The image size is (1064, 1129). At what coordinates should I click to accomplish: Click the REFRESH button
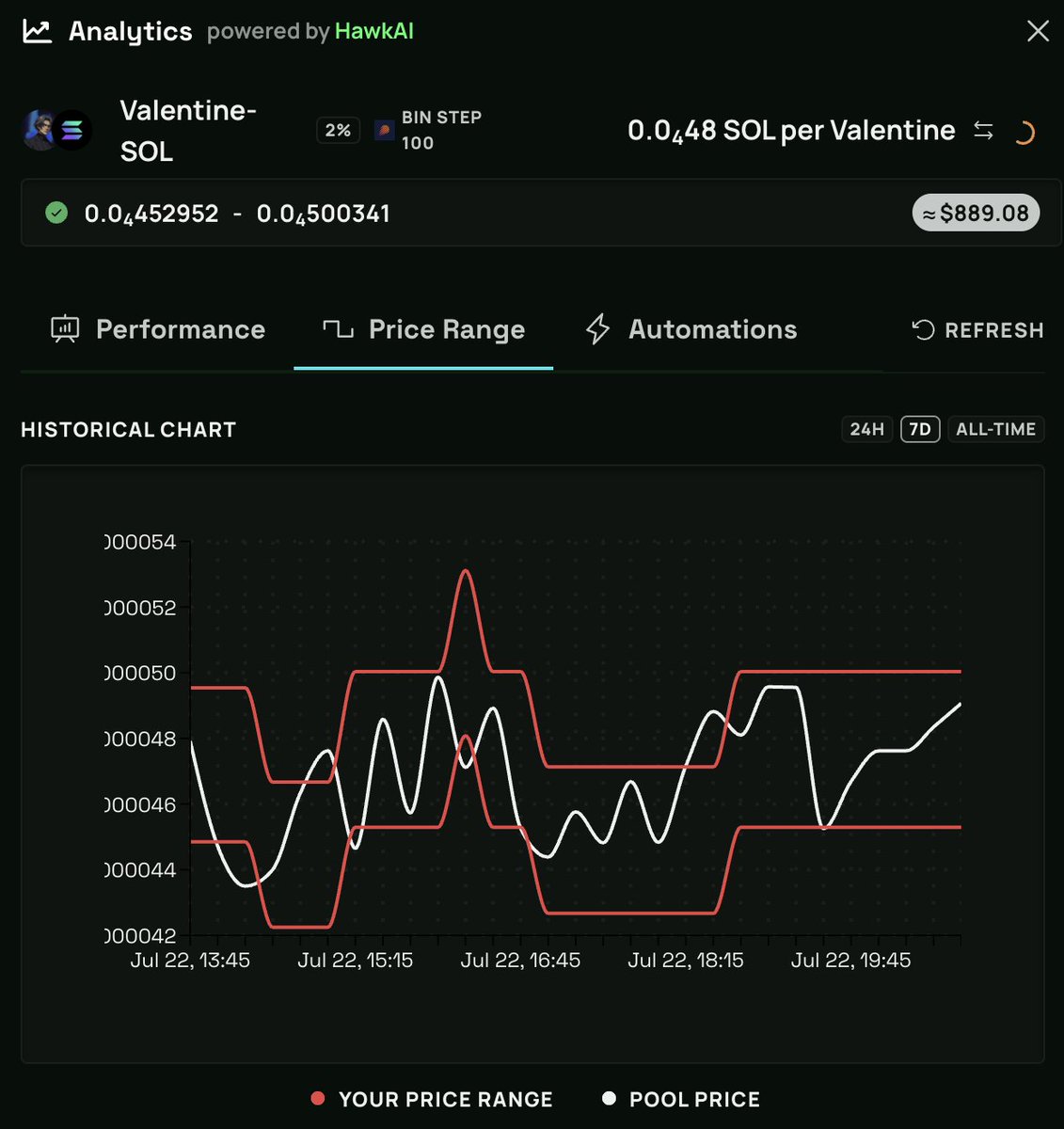click(978, 330)
